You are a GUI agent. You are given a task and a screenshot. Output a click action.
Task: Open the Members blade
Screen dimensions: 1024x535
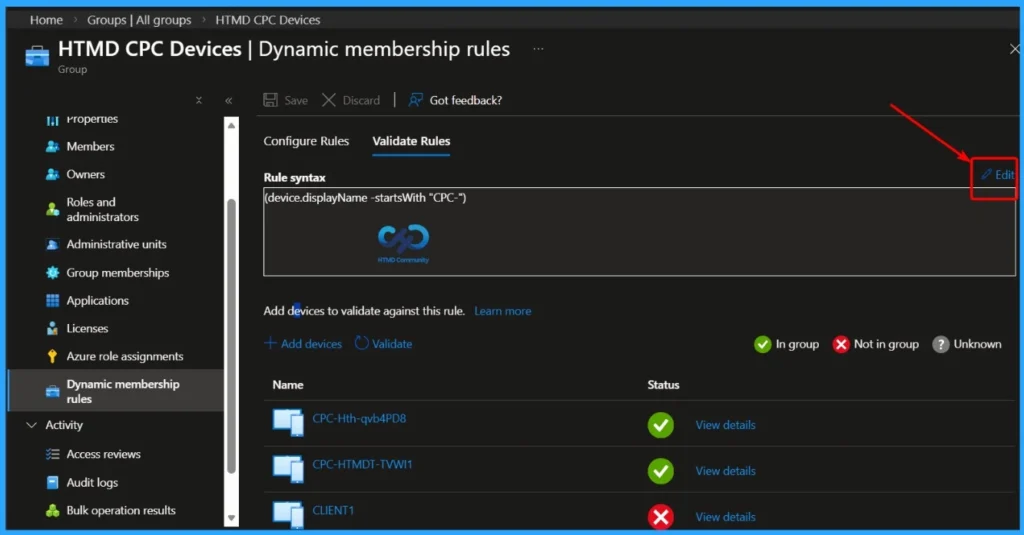pos(90,146)
